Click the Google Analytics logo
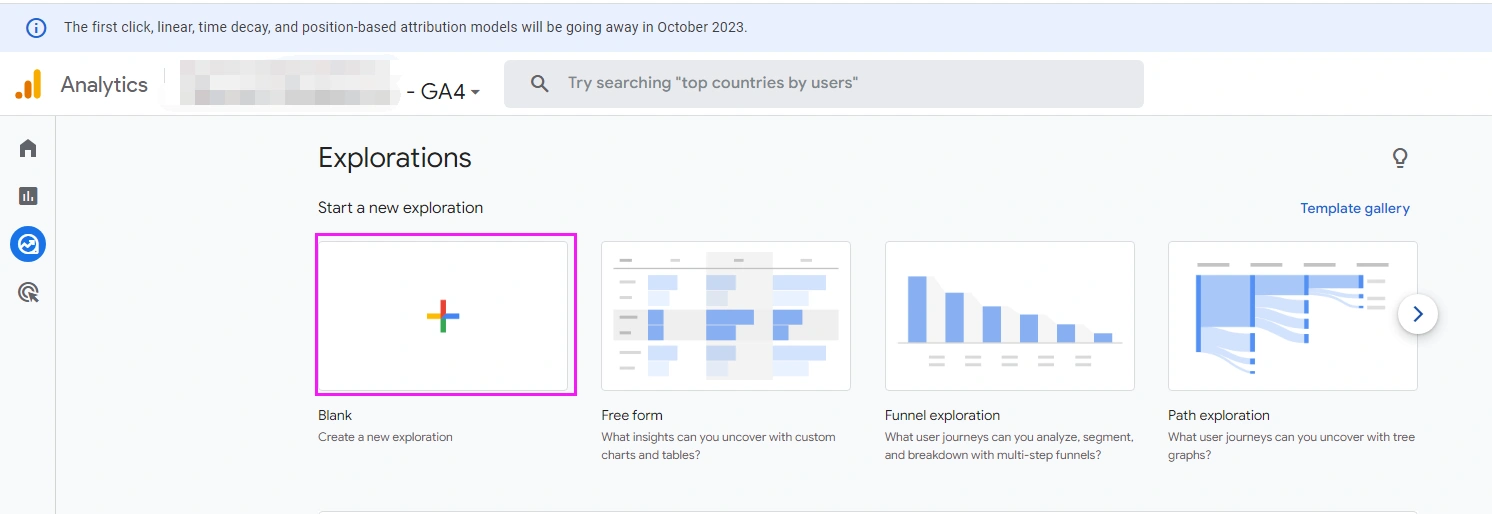 click(28, 85)
